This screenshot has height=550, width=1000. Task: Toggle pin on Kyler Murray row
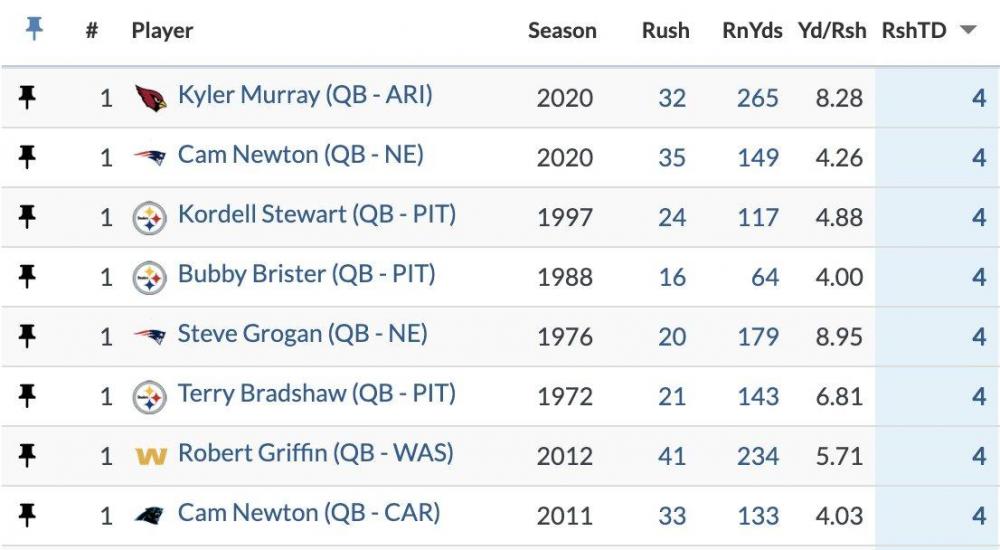[28, 98]
